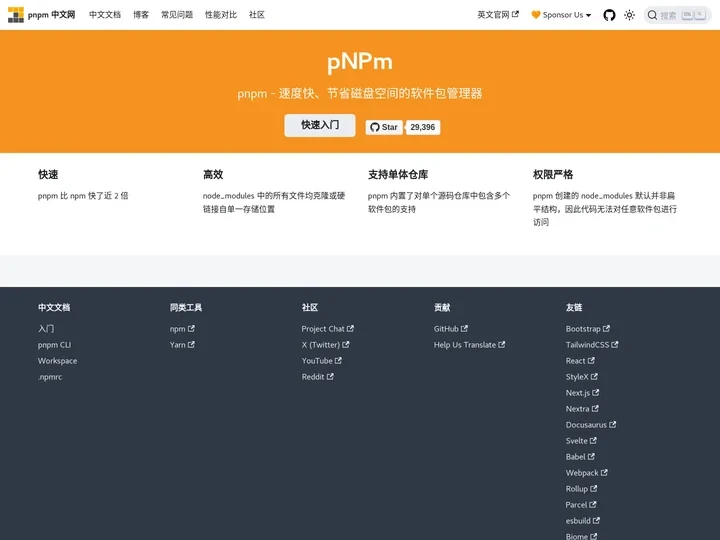Open 博客 nav menu item
This screenshot has height=540, width=720.
point(141,15)
